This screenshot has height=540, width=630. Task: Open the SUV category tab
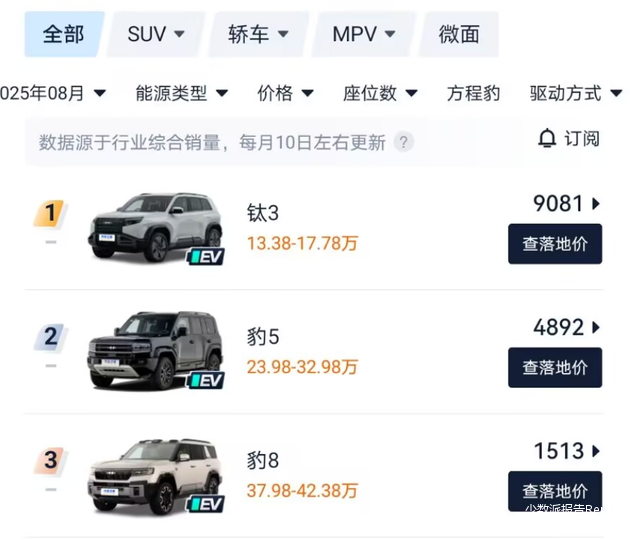pyautogui.click(x=156, y=34)
